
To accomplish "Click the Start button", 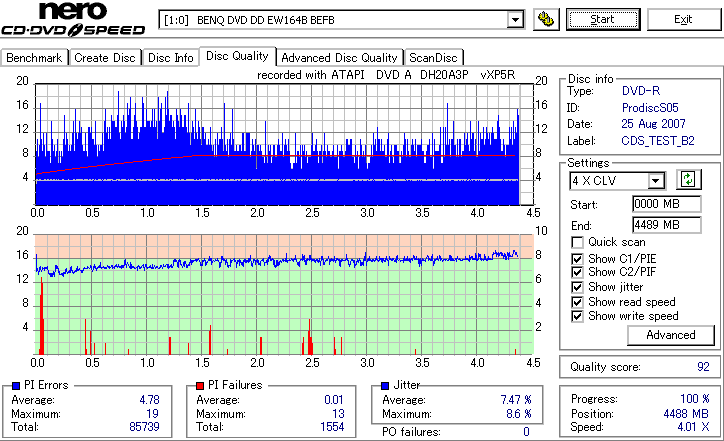I will coord(603,19).
